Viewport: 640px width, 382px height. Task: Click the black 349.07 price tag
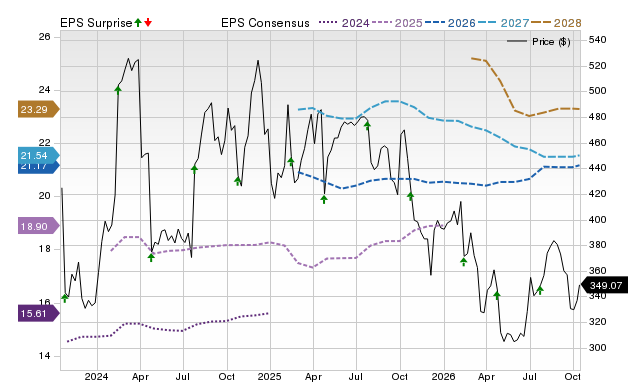pos(604,285)
